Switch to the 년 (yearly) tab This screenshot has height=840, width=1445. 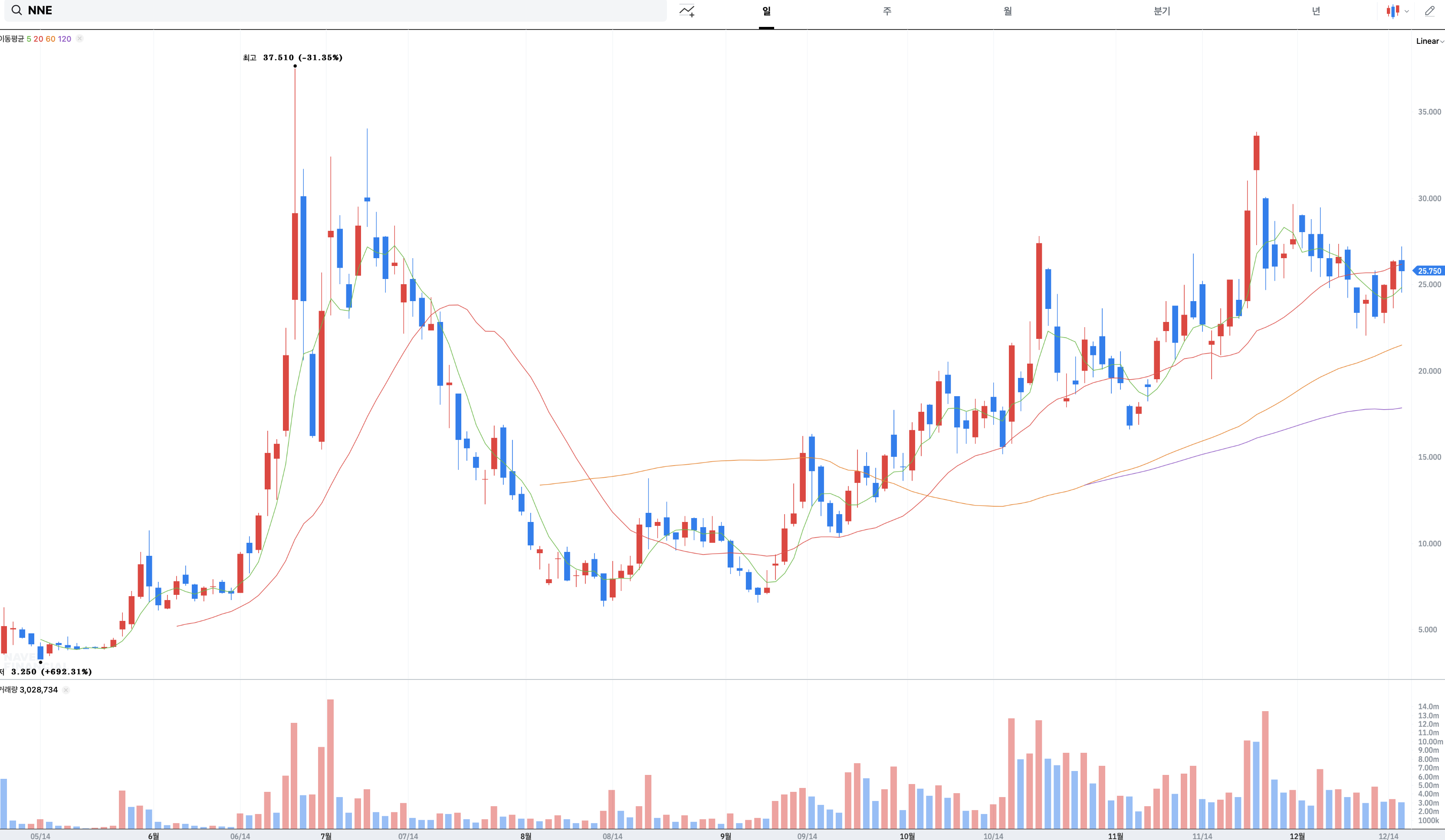[x=1316, y=11]
